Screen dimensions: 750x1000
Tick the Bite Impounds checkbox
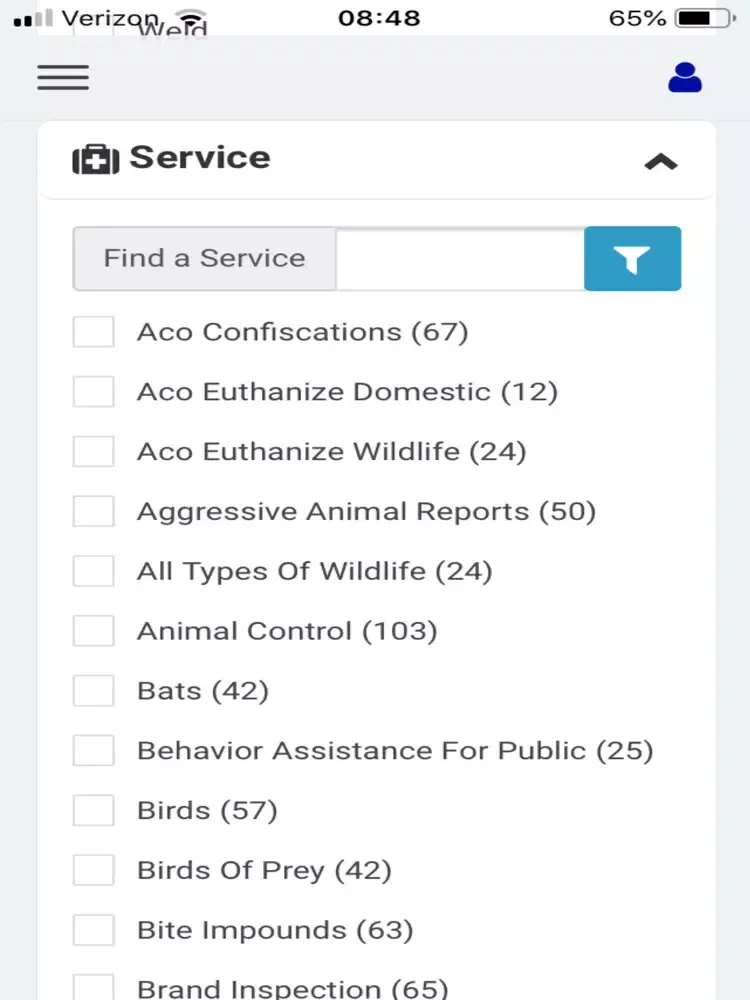(x=93, y=930)
